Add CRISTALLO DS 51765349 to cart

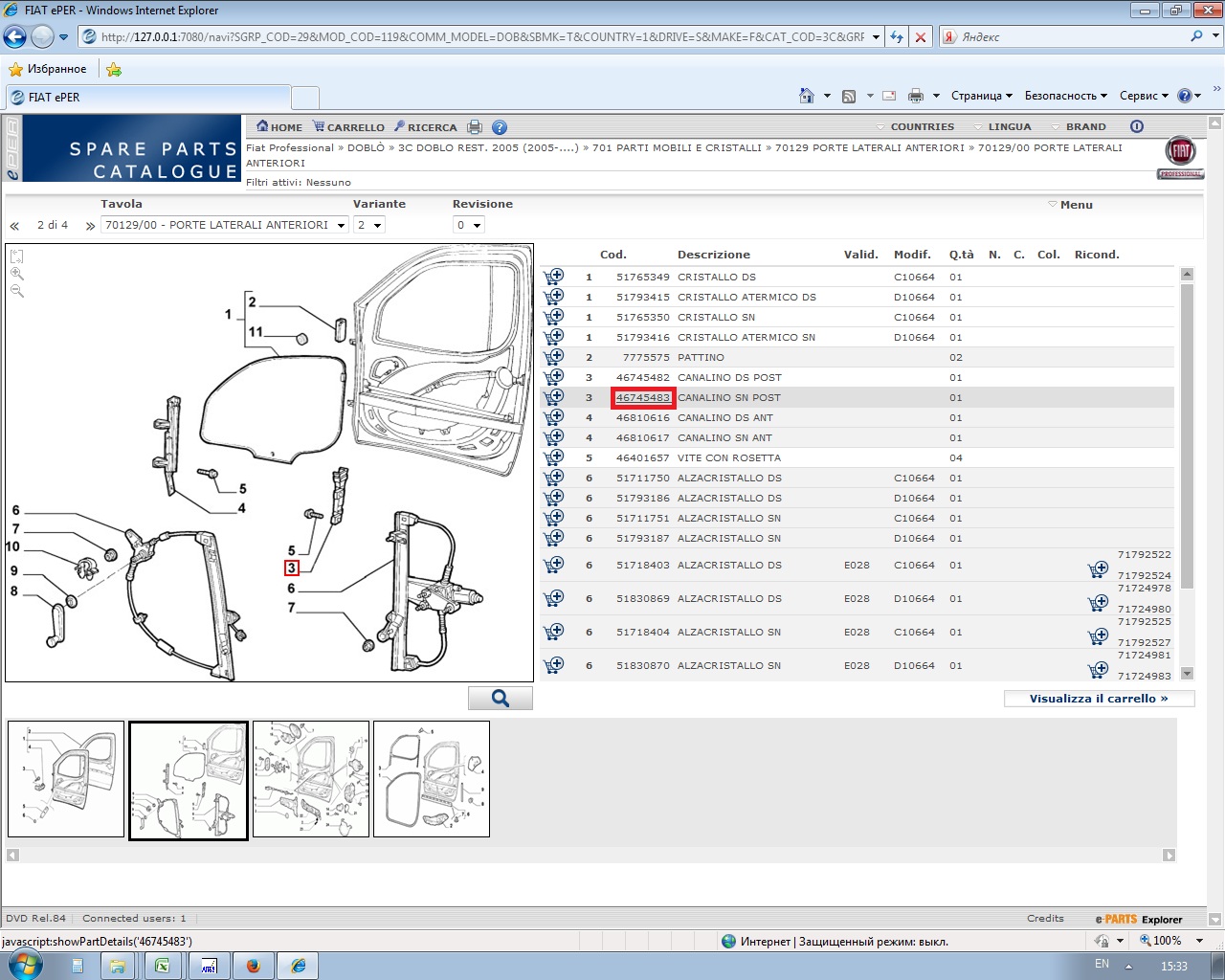coord(553,277)
